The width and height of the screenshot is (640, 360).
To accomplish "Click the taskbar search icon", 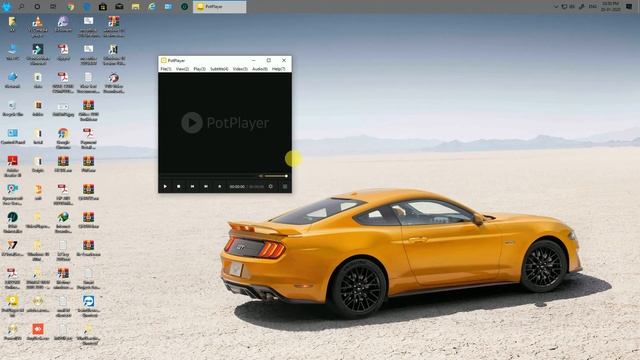I will 21,7.
